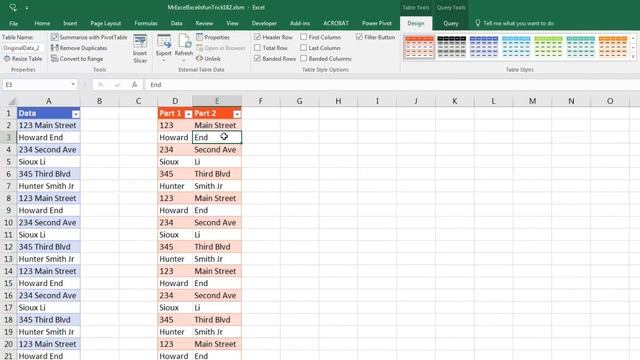This screenshot has height=360, width=640.
Task: Click Summarize with PivotTable icon
Action: point(55,37)
